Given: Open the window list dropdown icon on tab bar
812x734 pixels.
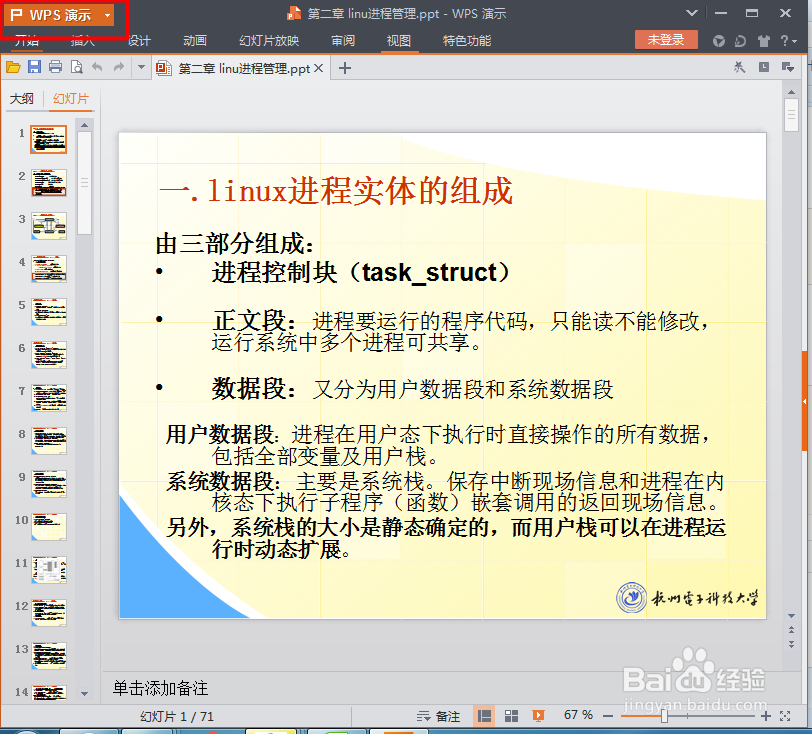Looking at the screenshot, I should point(788,67).
